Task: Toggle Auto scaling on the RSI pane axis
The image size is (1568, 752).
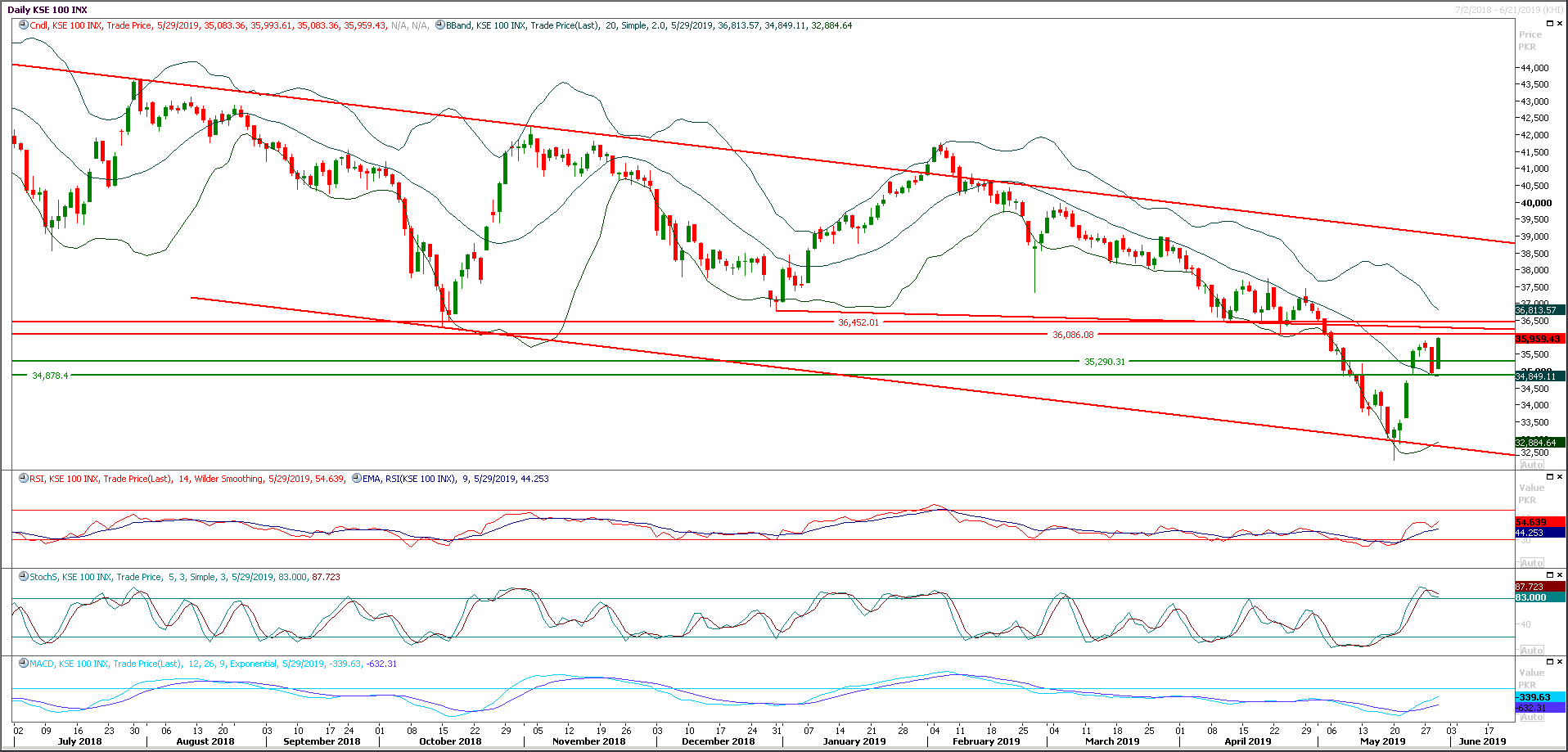Action: (x=1532, y=562)
